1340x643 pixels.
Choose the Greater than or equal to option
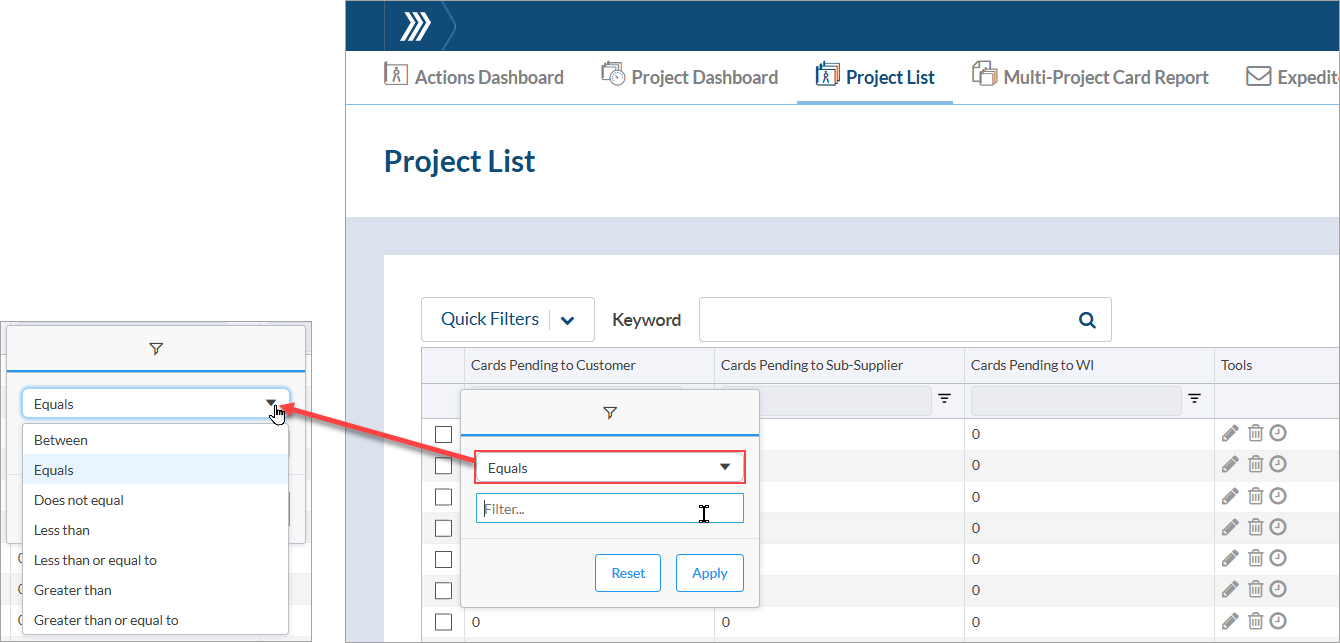155,620
